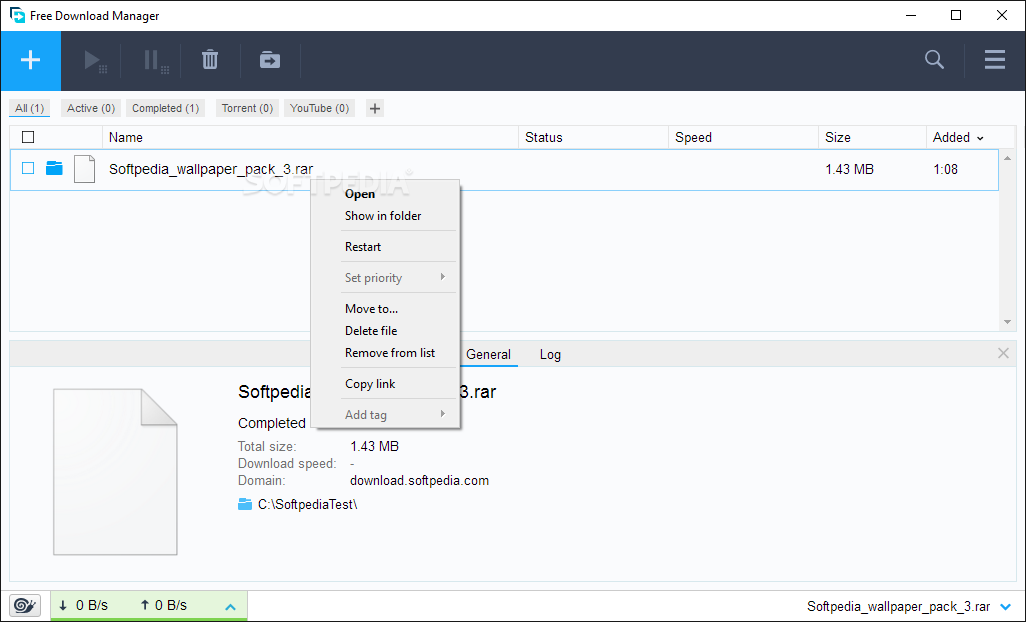Switch to the Log details tab
This screenshot has width=1026, height=622.
point(550,354)
